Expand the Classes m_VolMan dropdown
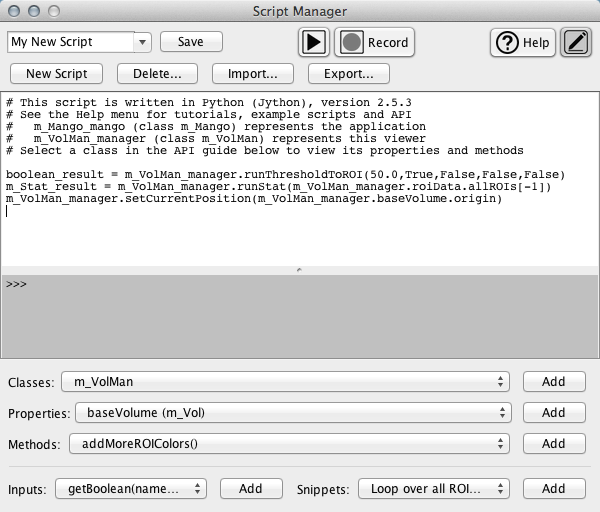The height and width of the screenshot is (512, 600). 285,381
